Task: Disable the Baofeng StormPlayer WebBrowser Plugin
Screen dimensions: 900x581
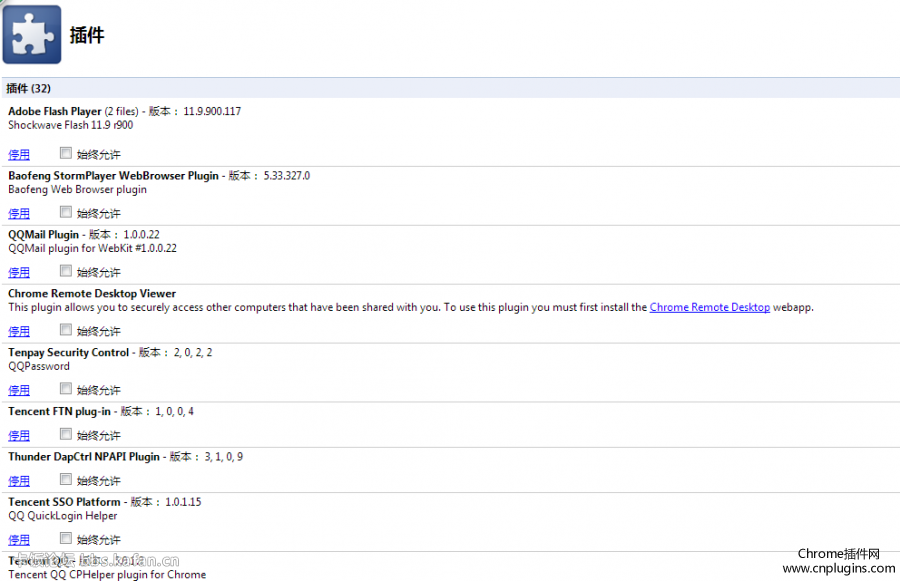Action: click(19, 214)
